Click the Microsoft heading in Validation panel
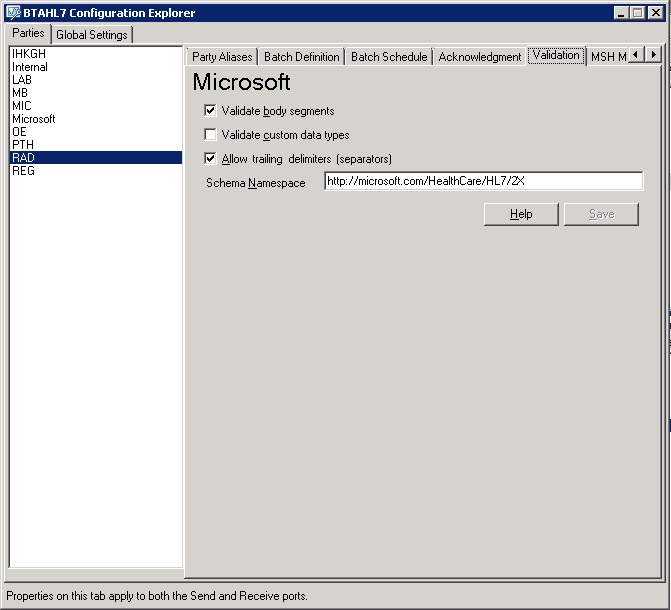Image resolution: width=671 pixels, height=610 pixels. click(241, 82)
